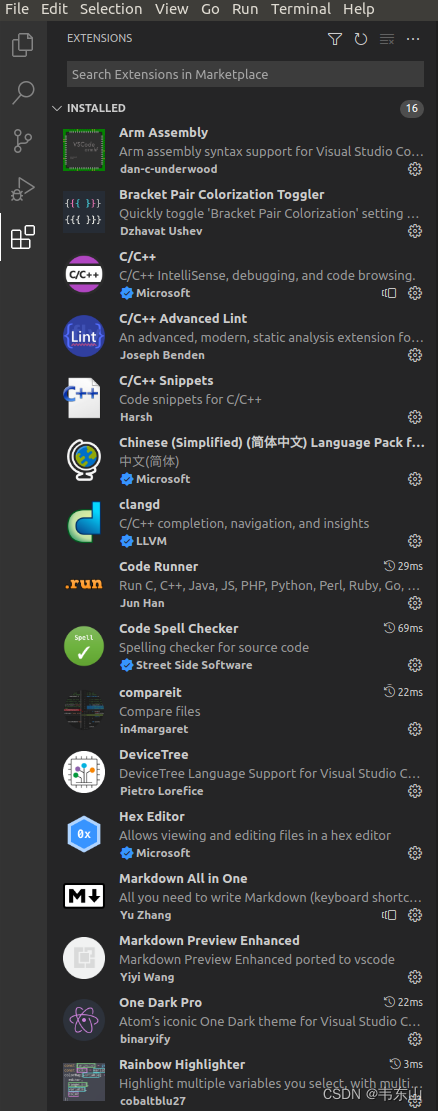The width and height of the screenshot is (438, 1111).
Task: Click sync icon for Markdown All in One
Action: [388, 915]
